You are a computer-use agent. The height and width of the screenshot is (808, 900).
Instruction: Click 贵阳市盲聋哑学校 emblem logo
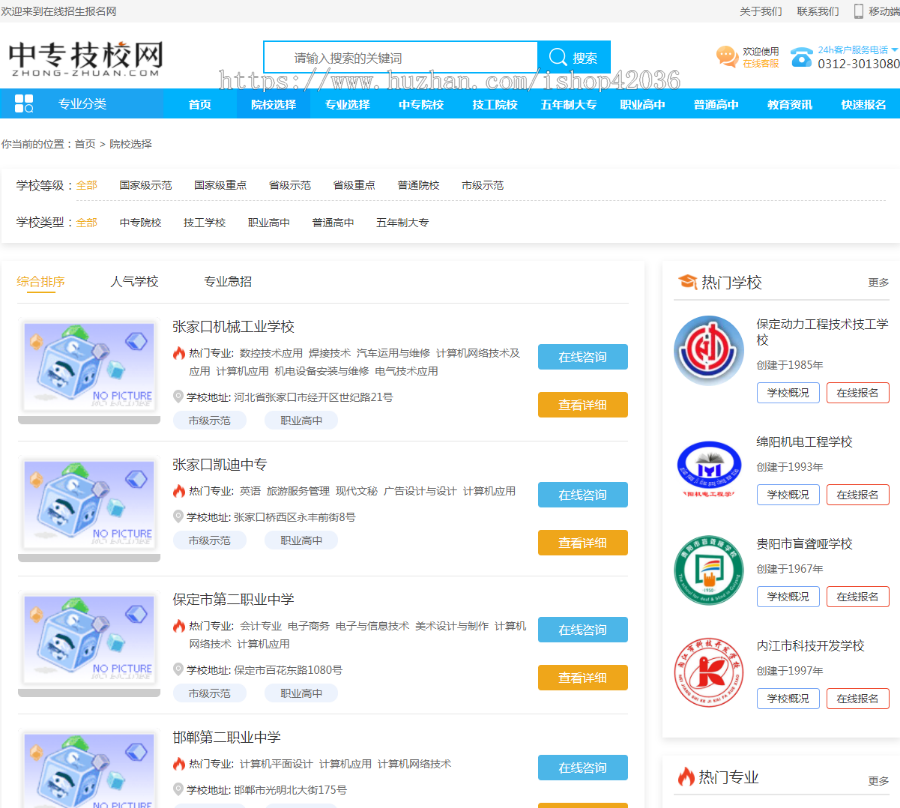tap(708, 570)
